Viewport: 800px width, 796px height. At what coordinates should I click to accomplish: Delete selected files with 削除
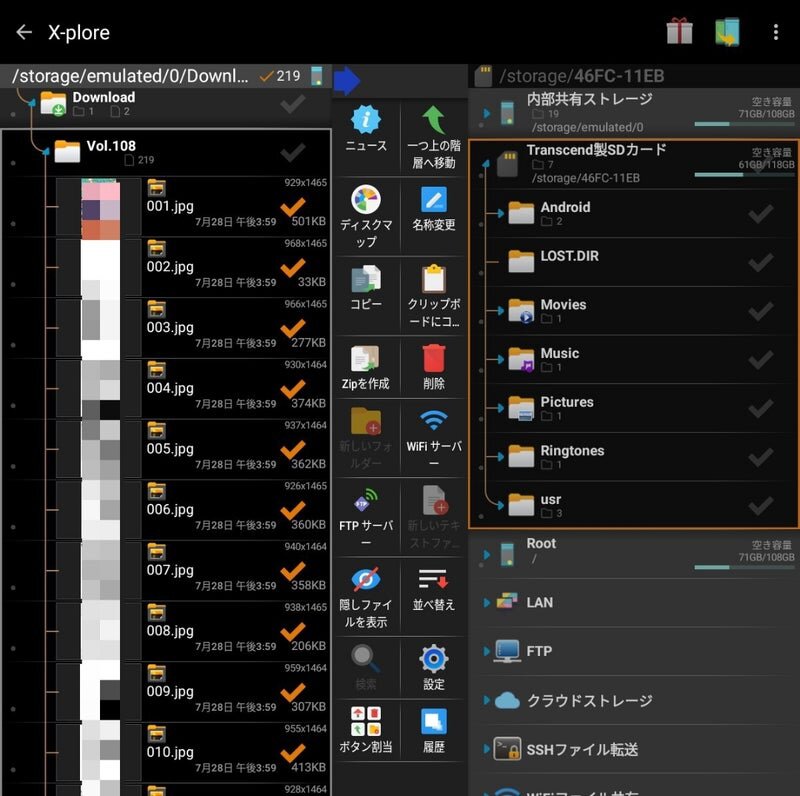pos(434,358)
